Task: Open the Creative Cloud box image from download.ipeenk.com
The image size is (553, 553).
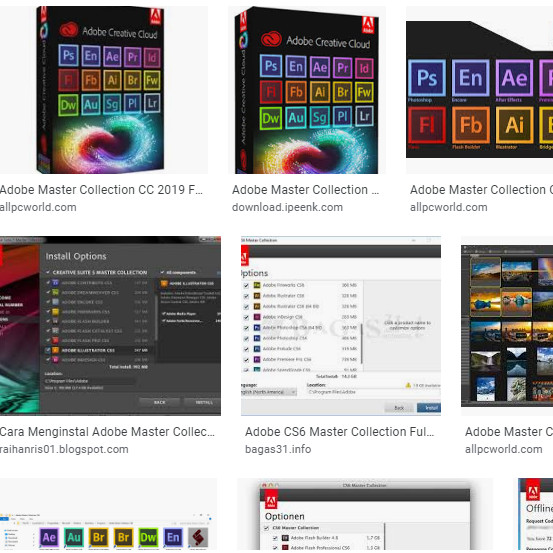Action: tap(307, 90)
